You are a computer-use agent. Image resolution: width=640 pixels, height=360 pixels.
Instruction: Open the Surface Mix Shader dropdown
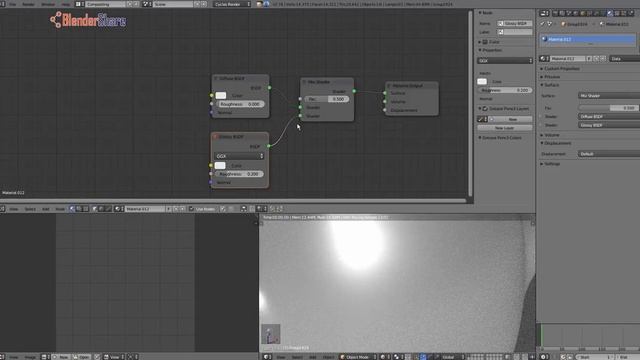pyautogui.click(x=609, y=96)
